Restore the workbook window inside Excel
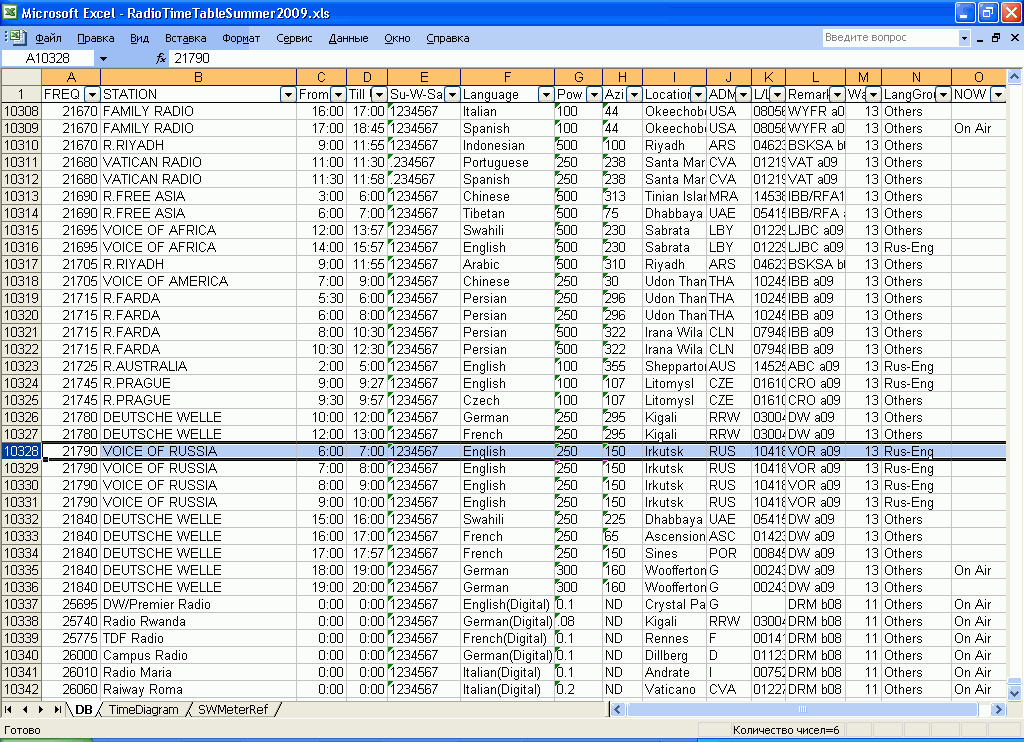The image size is (1024, 742). [996, 38]
